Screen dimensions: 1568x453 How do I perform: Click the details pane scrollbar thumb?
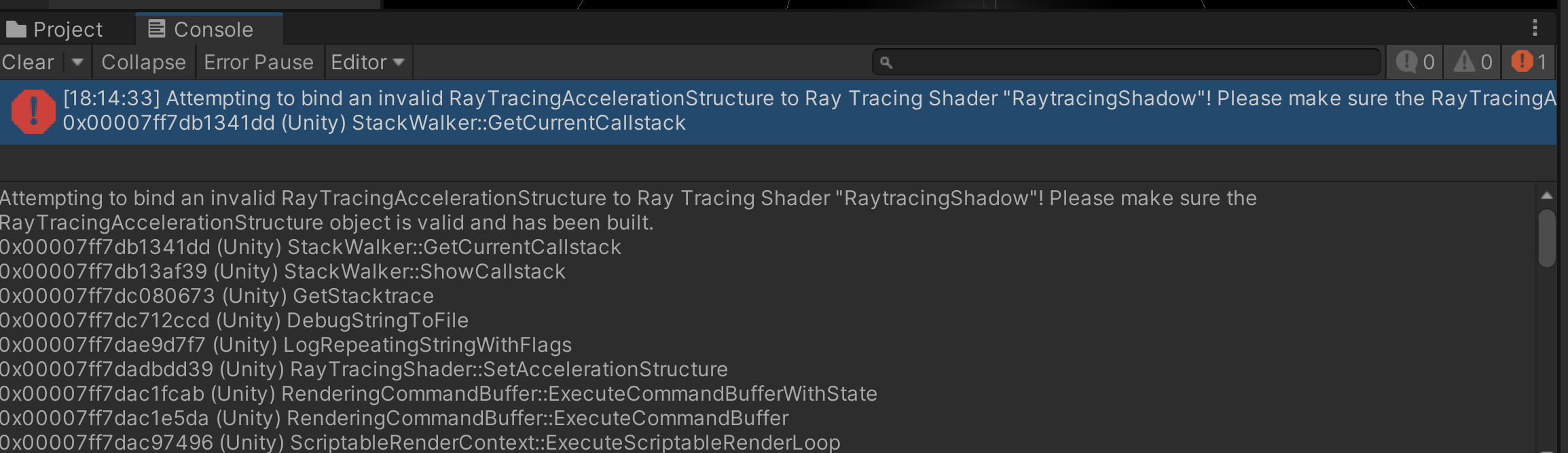tap(1547, 238)
